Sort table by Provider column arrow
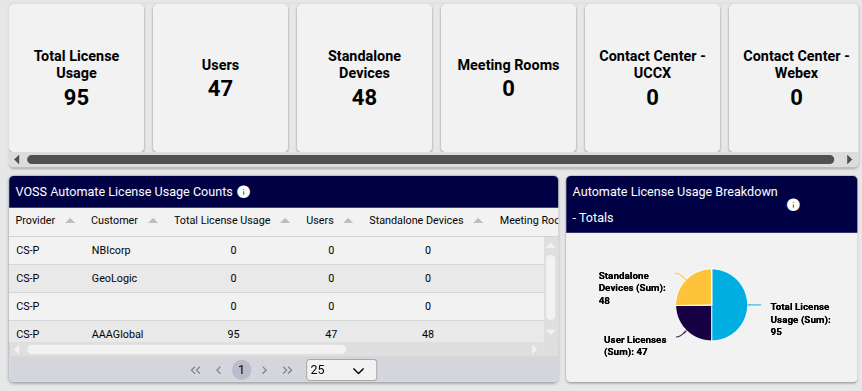The width and height of the screenshot is (862, 391). pos(70,221)
